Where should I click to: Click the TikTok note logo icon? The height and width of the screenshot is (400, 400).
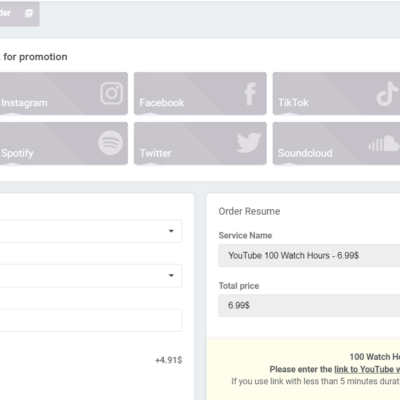[x=387, y=94]
